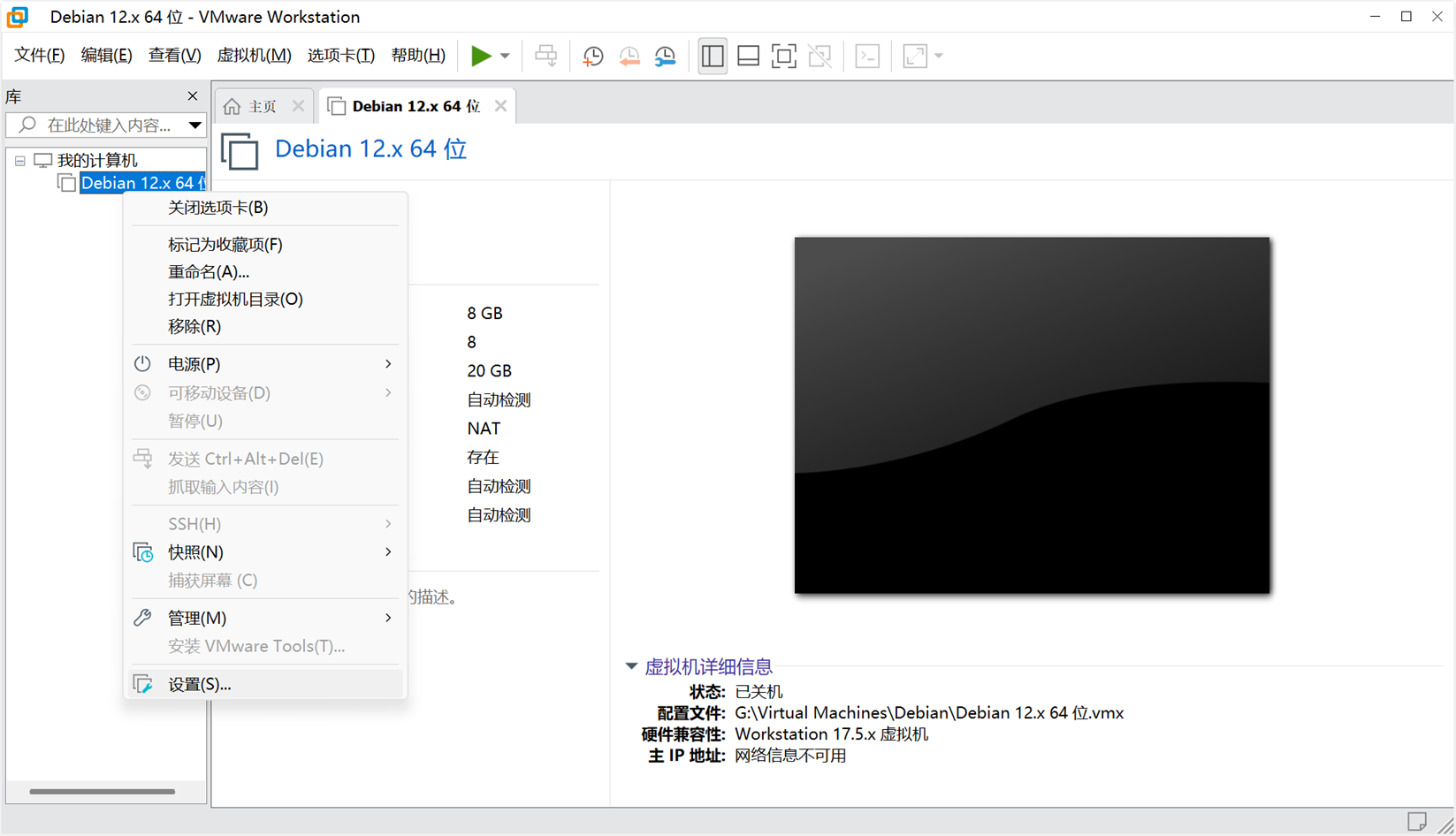Toggle the message log icon in status bar
1456x836 pixels.
(x=1417, y=820)
